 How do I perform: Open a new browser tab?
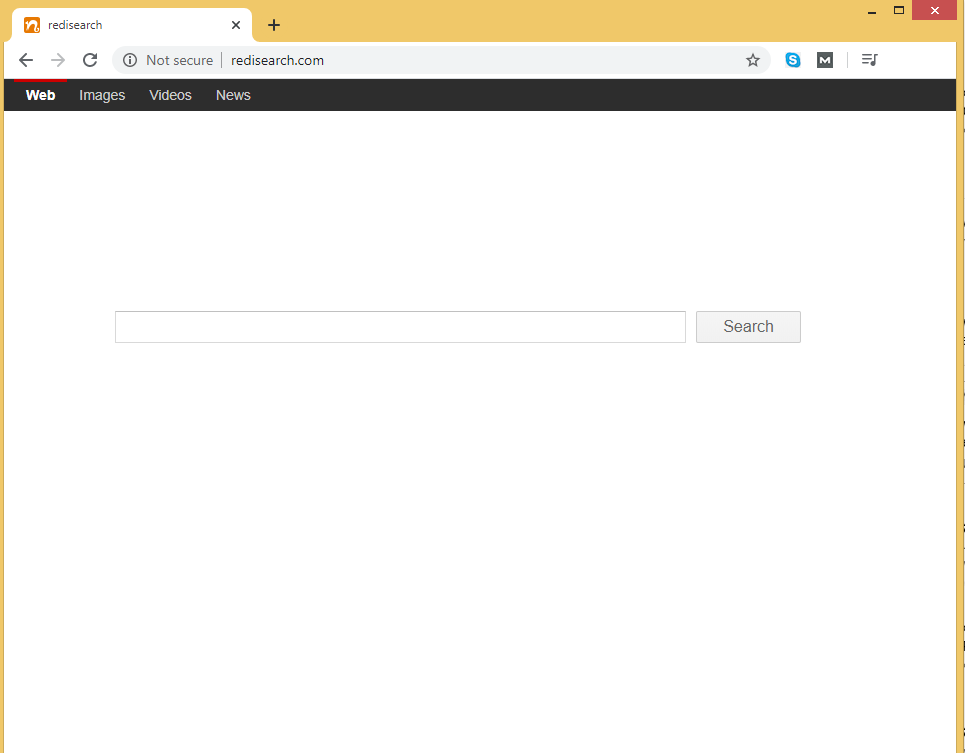click(x=274, y=25)
